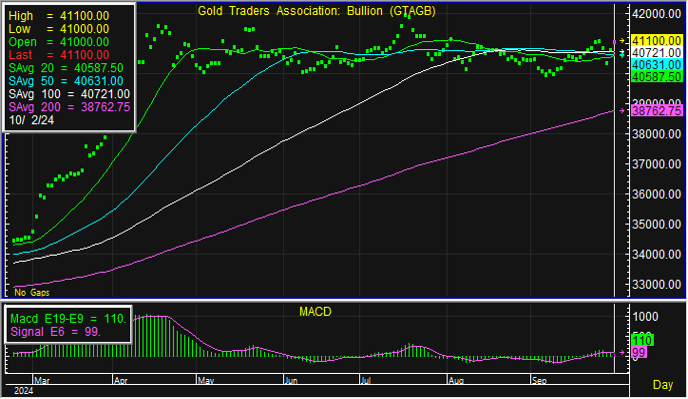The width and height of the screenshot is (688, 399).
Task: Click the Last = 41100.00 readout
Action: point(59,55)
